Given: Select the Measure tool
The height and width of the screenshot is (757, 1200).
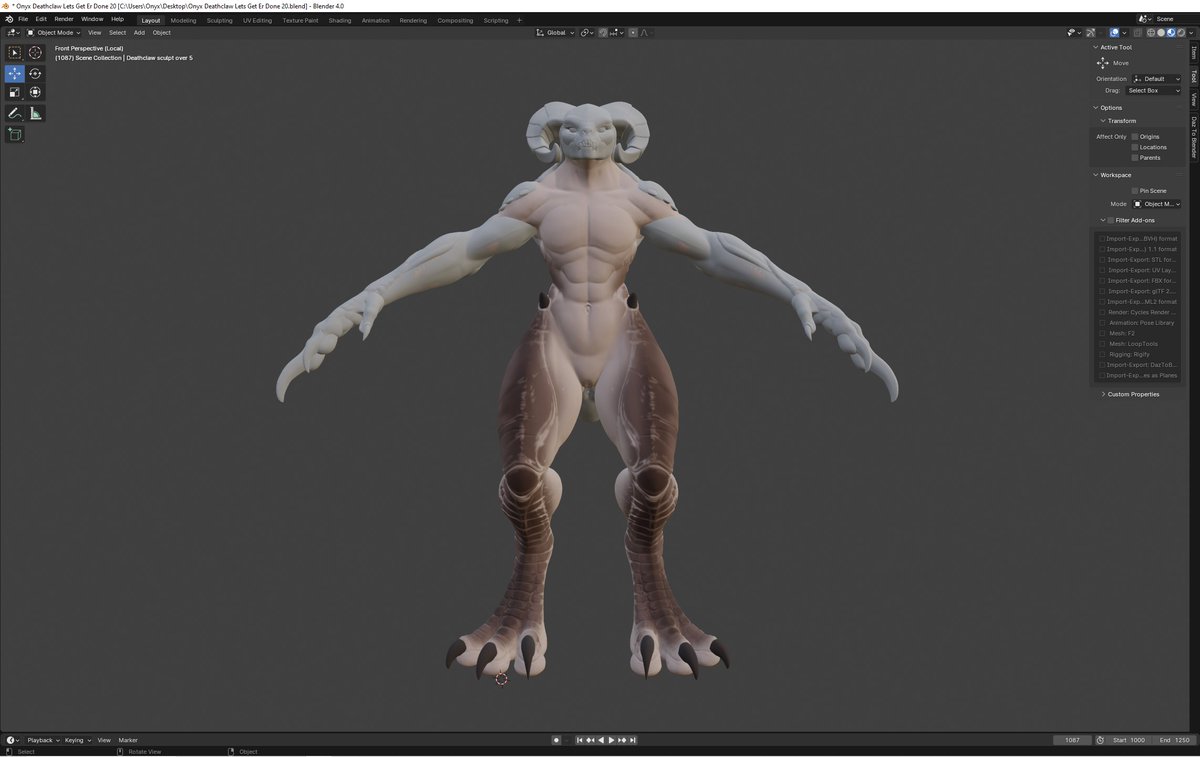Looking at the screenshot, I should pyautogui.click(x=35, y=113).
